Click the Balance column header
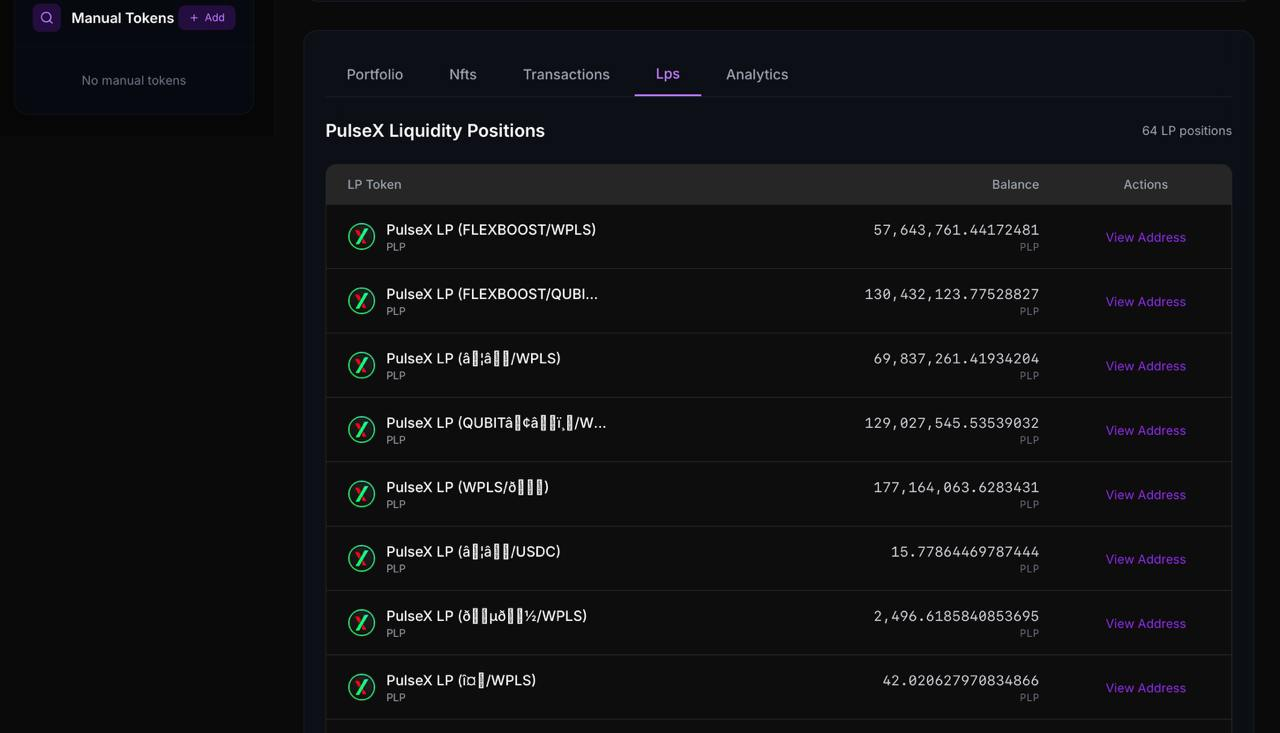 (1015, 184)
